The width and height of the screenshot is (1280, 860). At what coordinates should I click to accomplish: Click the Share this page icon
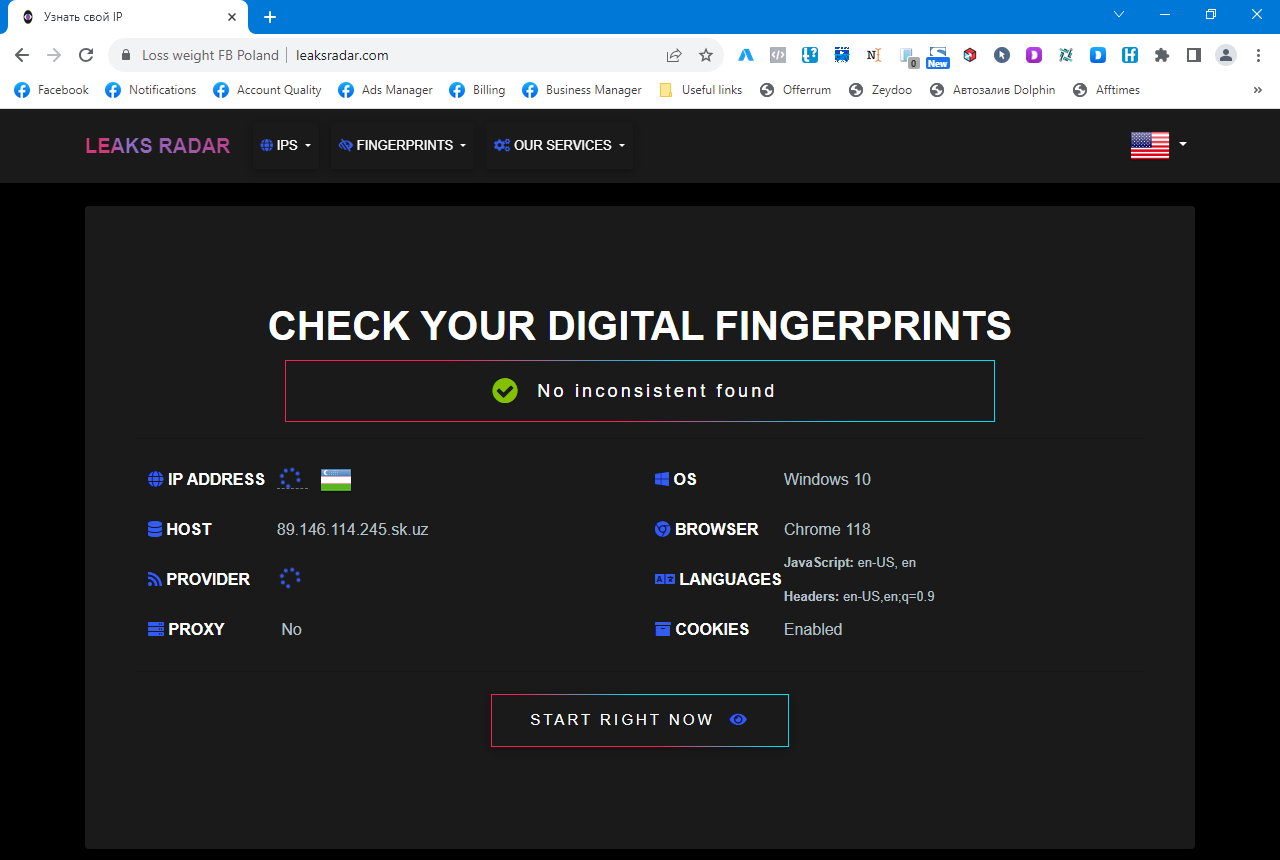click(x=674, y=55)
